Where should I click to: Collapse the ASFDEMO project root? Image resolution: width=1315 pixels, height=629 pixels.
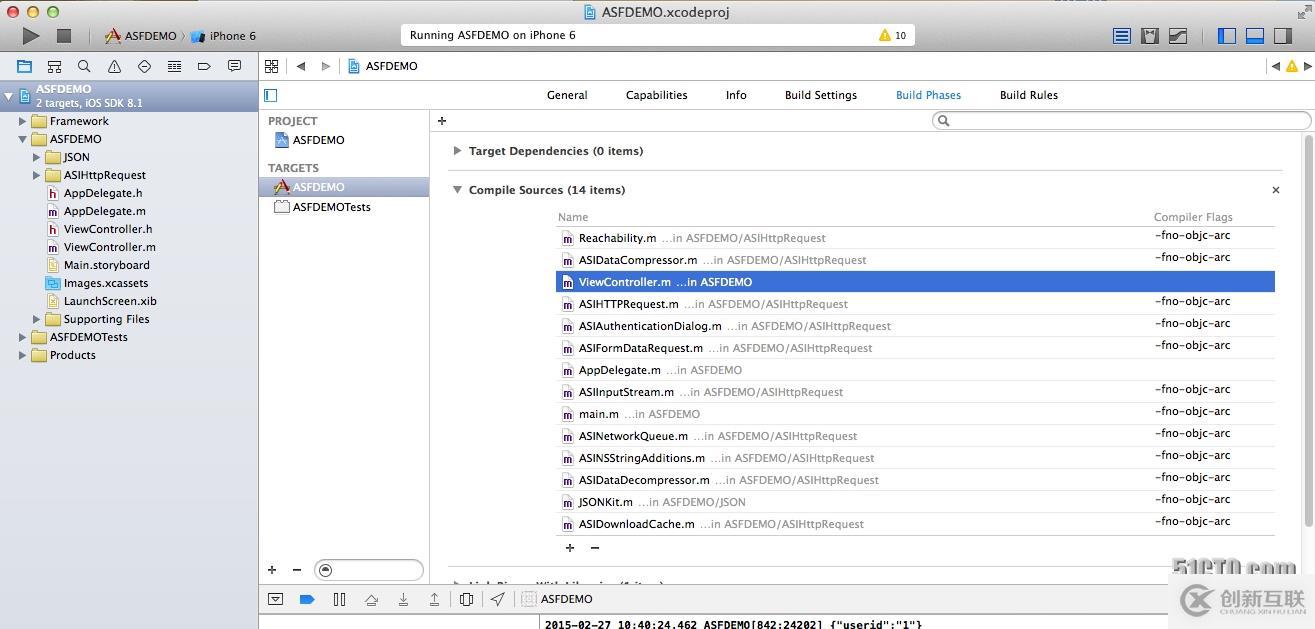click(x=9, y=96)
